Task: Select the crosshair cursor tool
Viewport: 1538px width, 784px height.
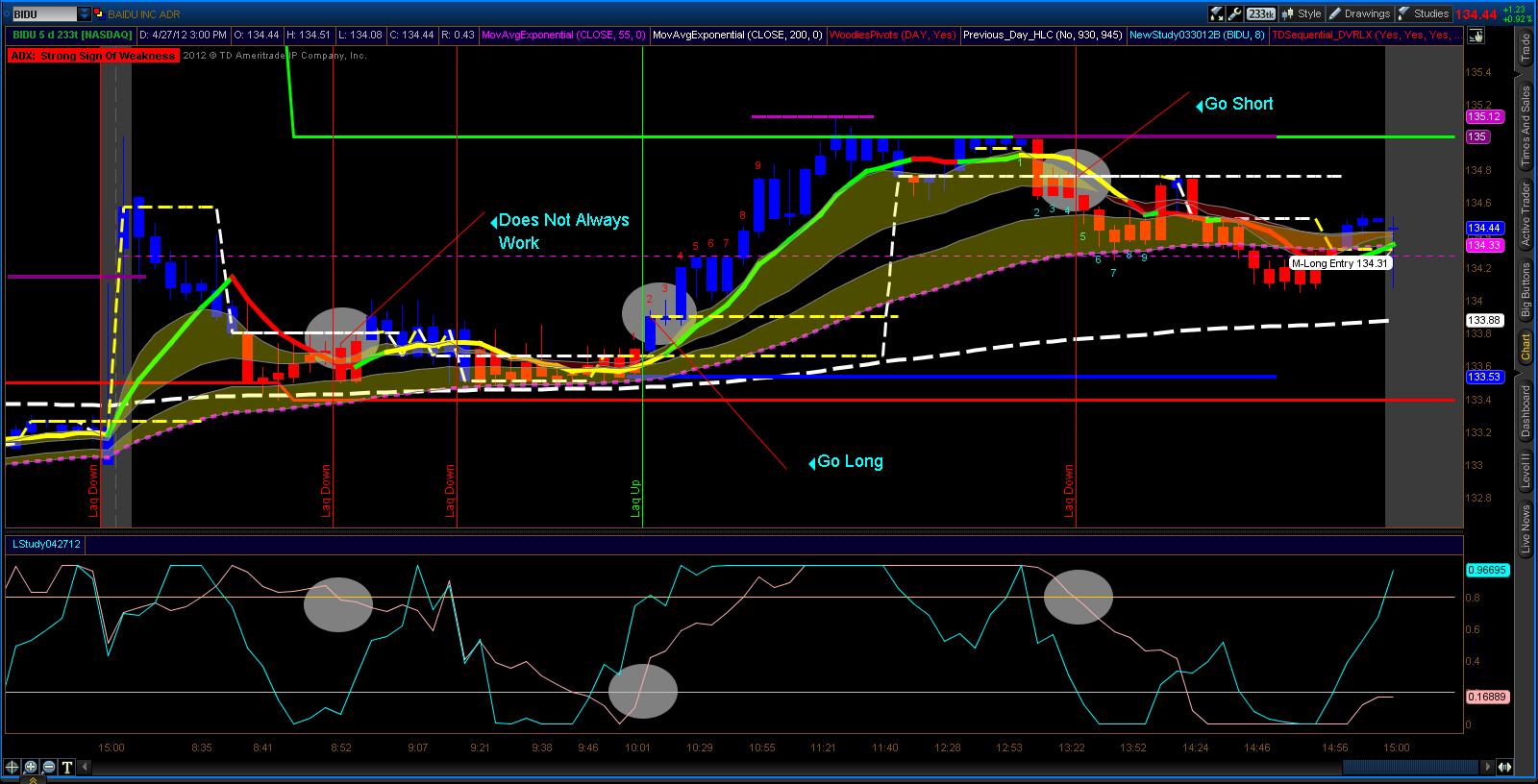Action: 12,767
